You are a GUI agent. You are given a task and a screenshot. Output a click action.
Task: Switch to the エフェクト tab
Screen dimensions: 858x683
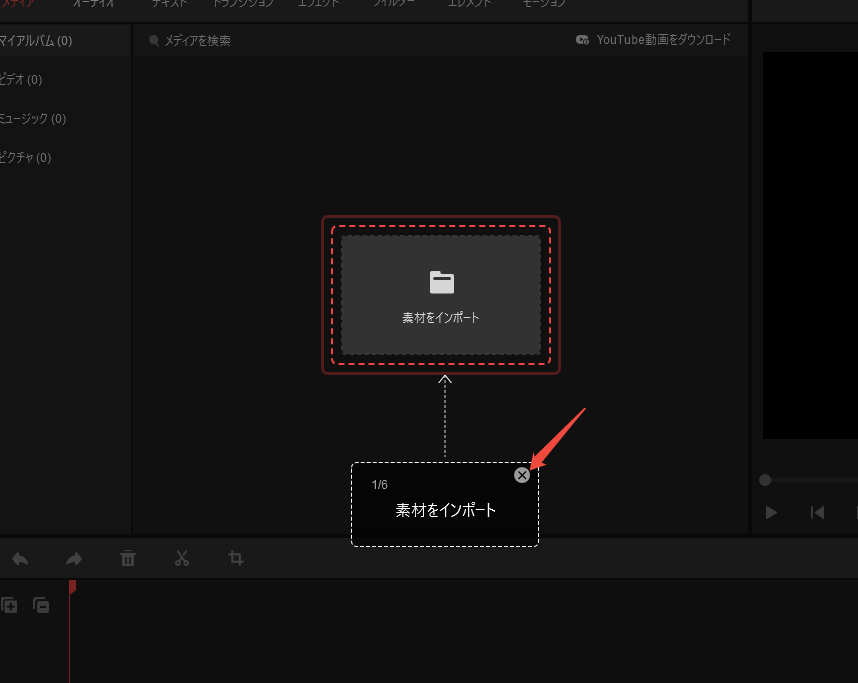tap(318, 3)
